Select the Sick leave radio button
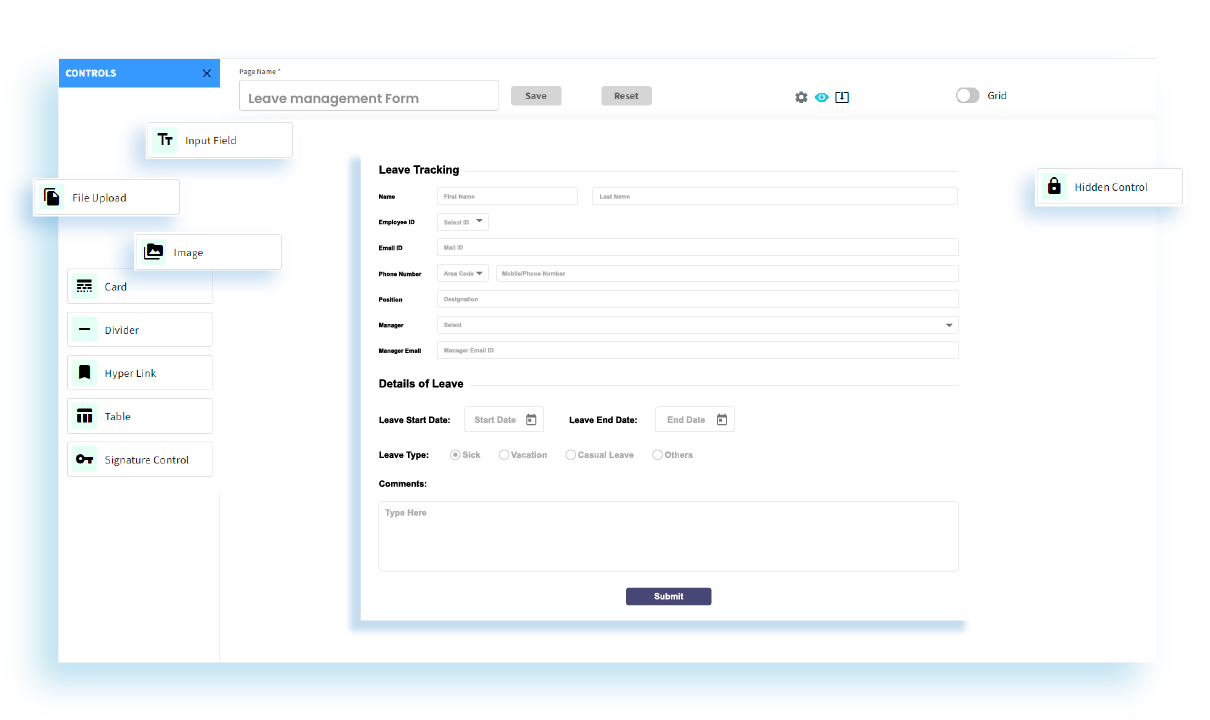The height and width of the screenshot is (720, 1210). (x=454, y=454)
